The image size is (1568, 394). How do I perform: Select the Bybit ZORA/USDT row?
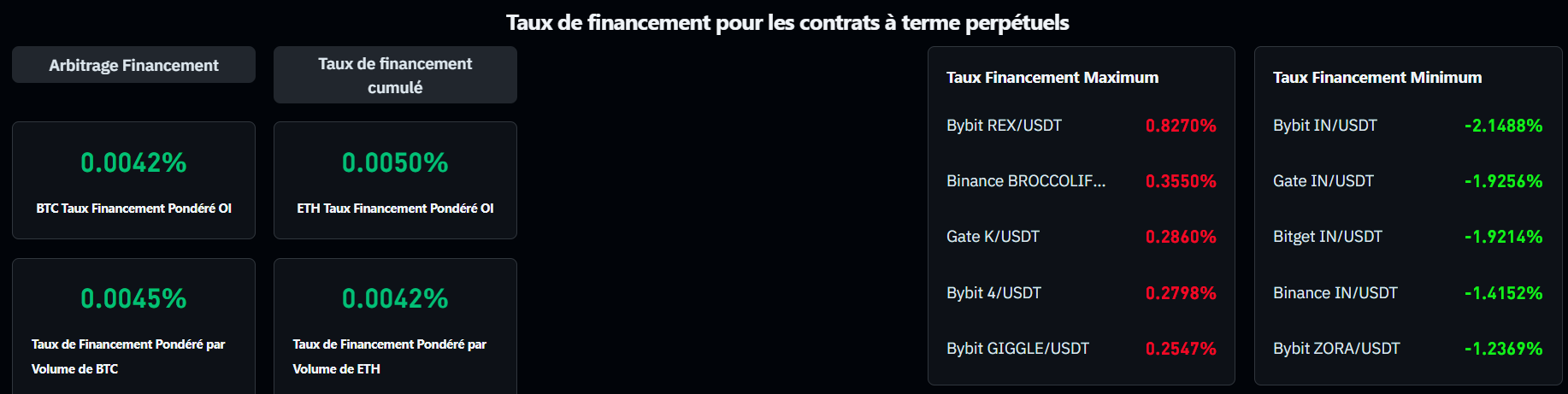(x=1336, y=349)
